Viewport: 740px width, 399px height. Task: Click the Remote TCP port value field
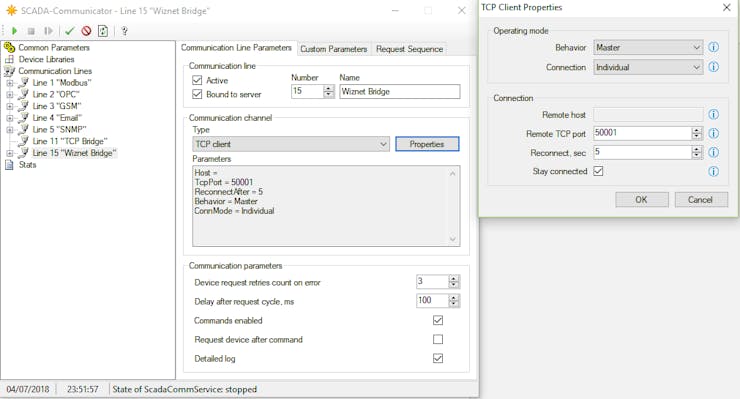(642, 134)
